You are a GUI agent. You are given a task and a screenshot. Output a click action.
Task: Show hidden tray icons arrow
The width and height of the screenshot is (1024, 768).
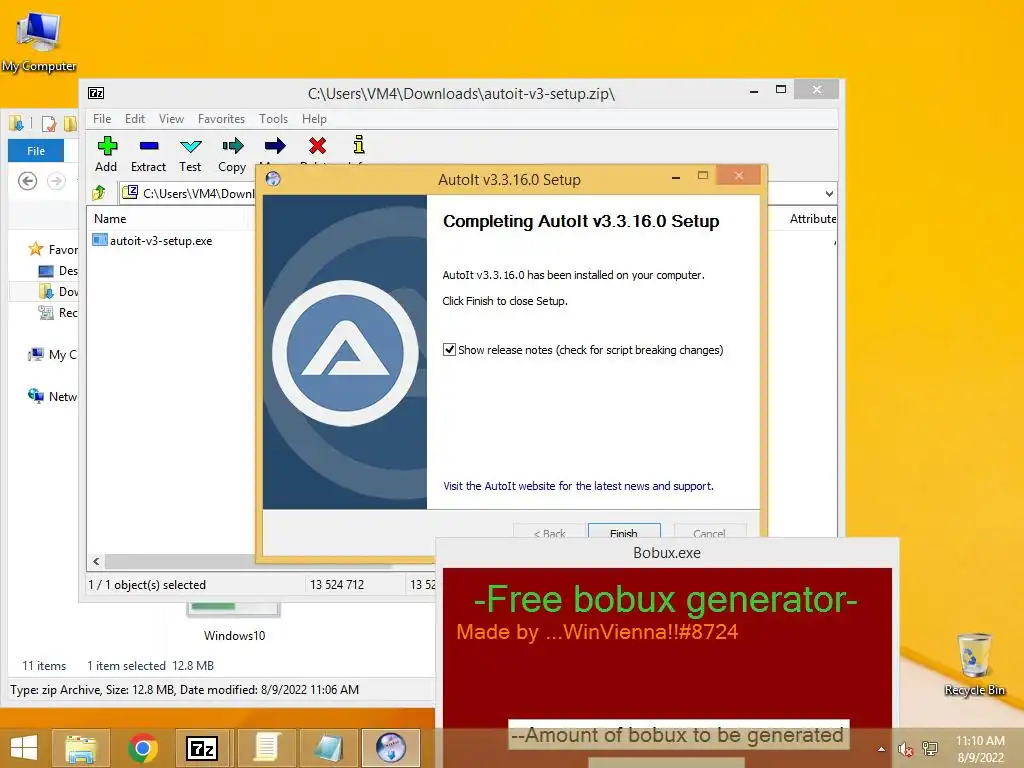pyautogui.click(x=881, y=749)
